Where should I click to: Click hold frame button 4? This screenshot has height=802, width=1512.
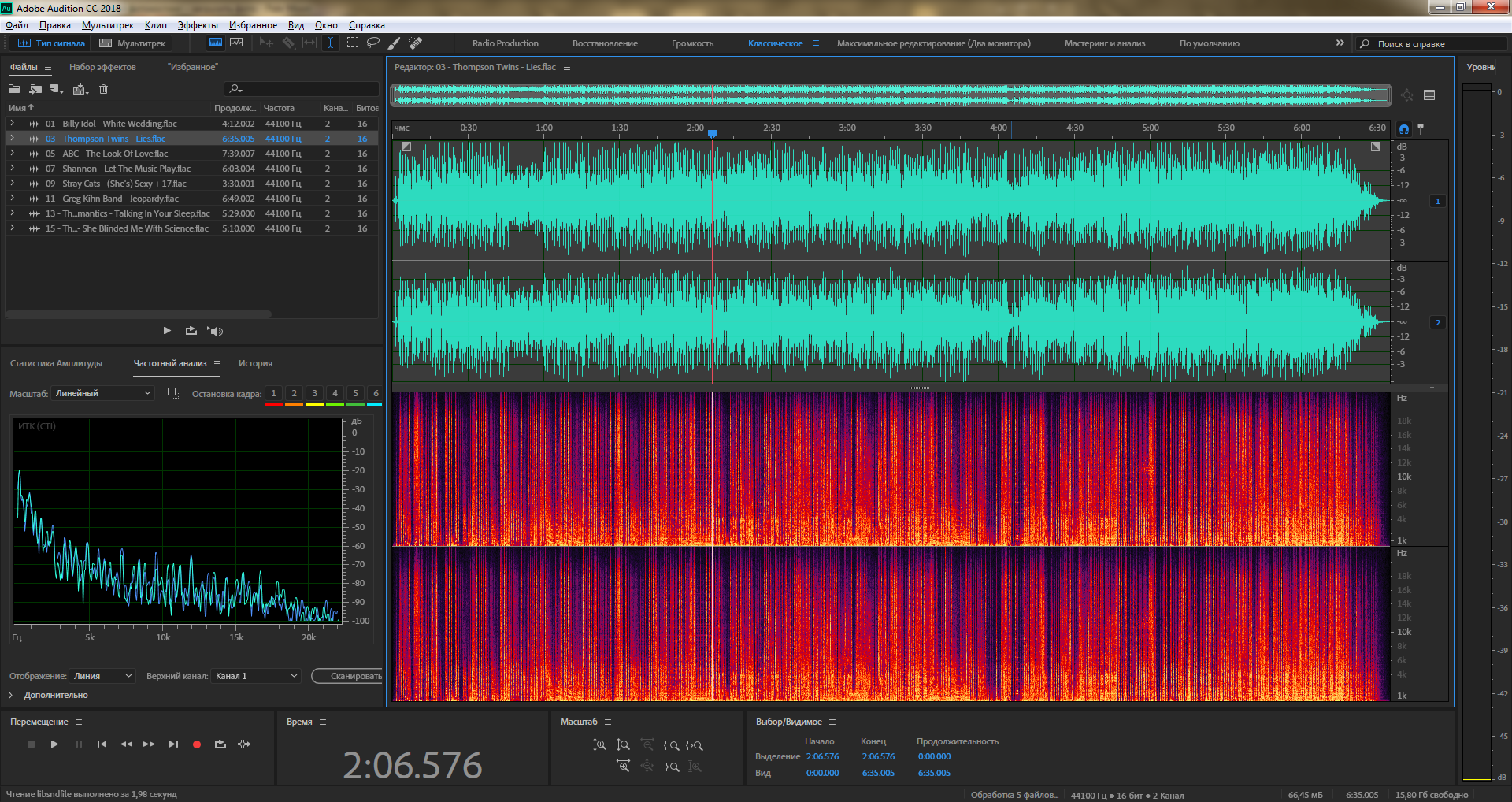(335, 393)
